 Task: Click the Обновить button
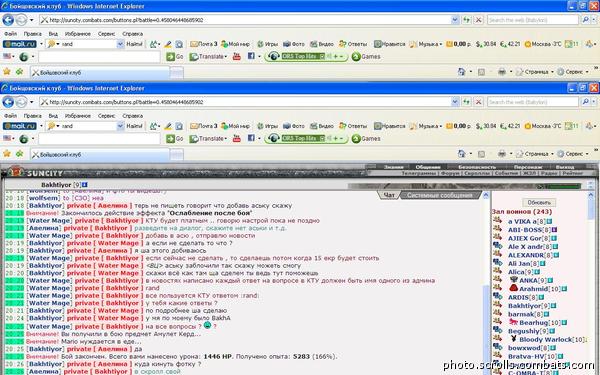pos(539,202)
